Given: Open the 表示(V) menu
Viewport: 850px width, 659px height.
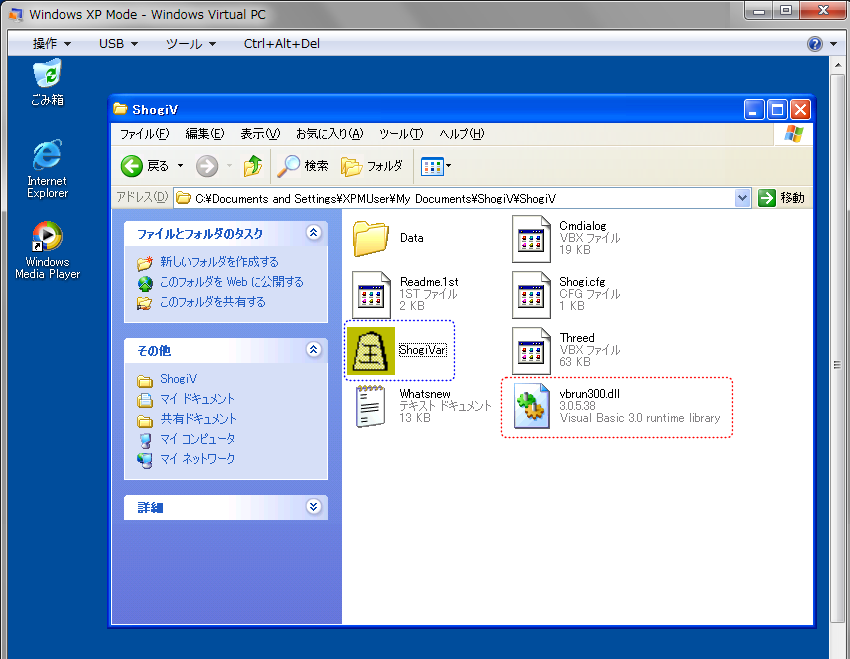Looking at the screenshot, I should click(x=260, y=134).
